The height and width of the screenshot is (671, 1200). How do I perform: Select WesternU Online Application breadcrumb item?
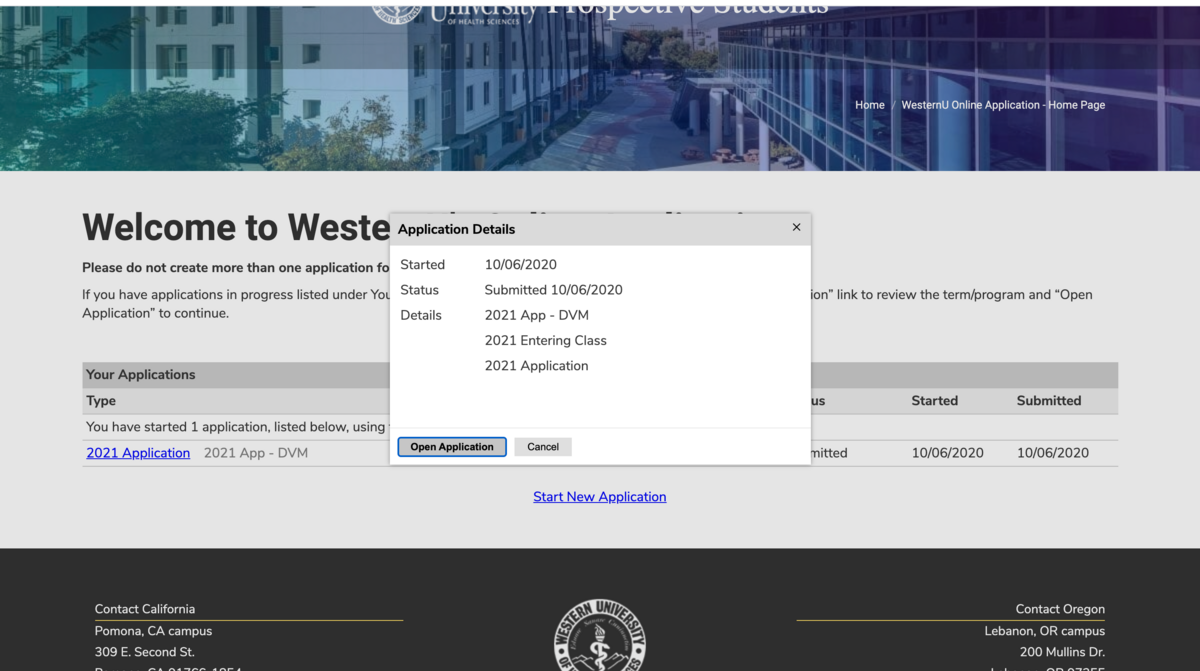pyautogui.click(x=1002, y=105)
